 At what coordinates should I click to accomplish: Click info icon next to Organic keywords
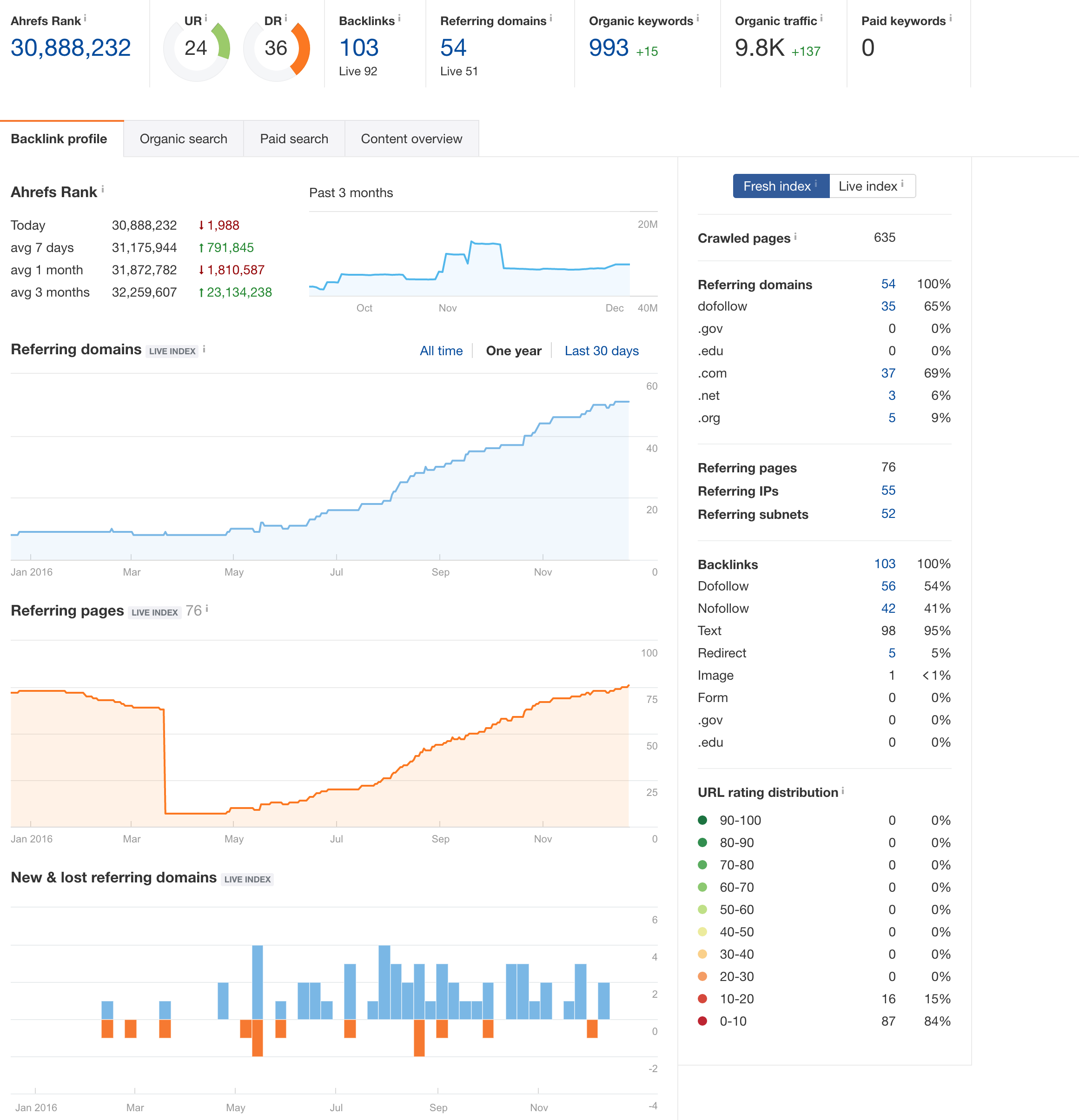coord(698,18)
